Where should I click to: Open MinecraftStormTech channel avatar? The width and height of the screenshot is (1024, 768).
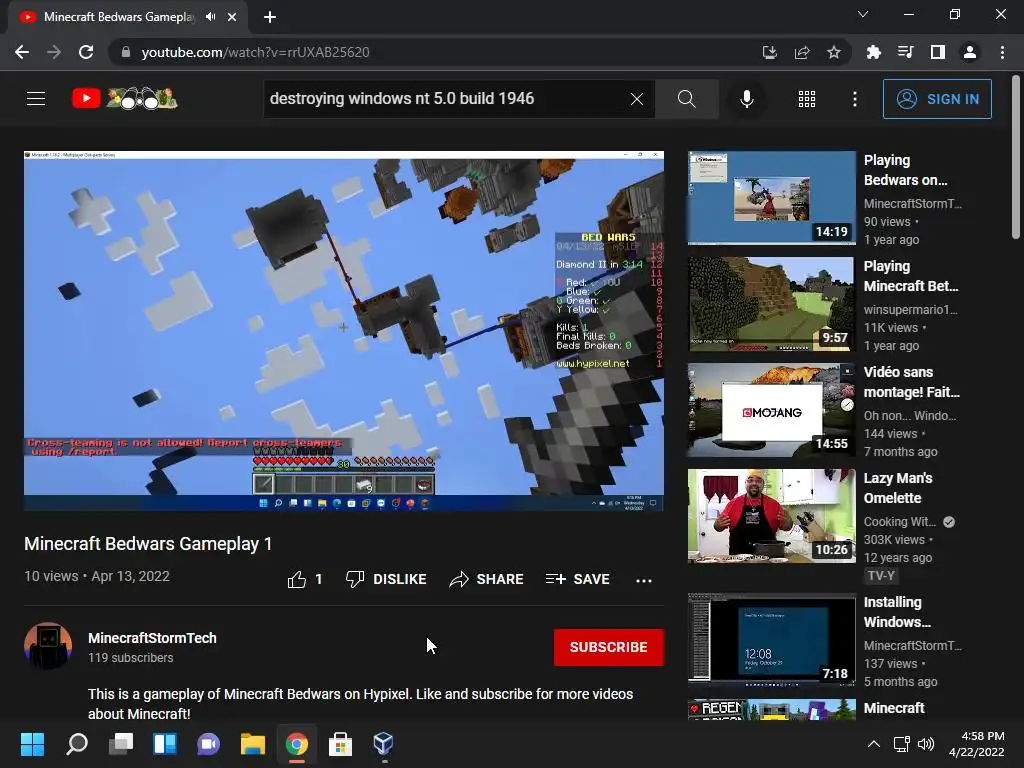(x=48, y=646)
